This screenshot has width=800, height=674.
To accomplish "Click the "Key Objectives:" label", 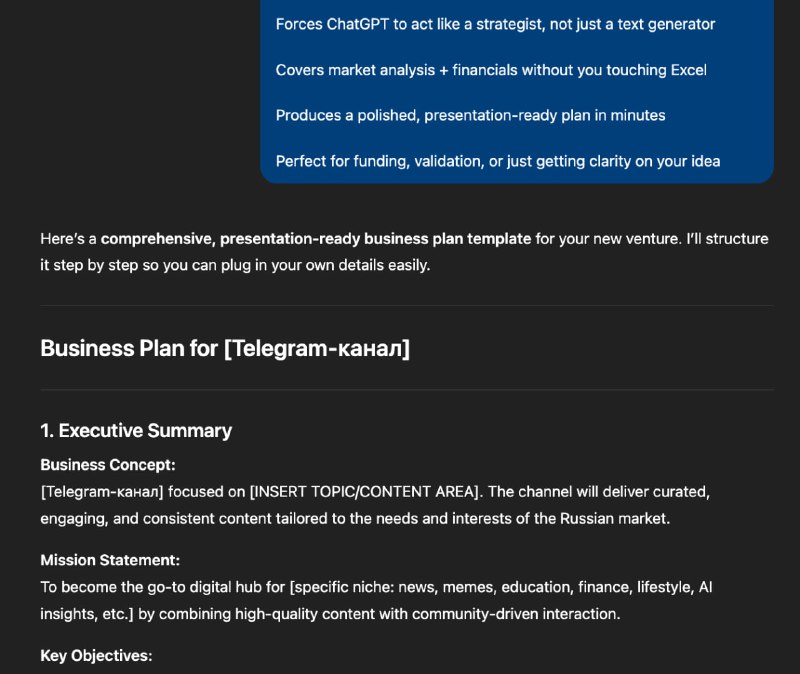I will point(96,656).
